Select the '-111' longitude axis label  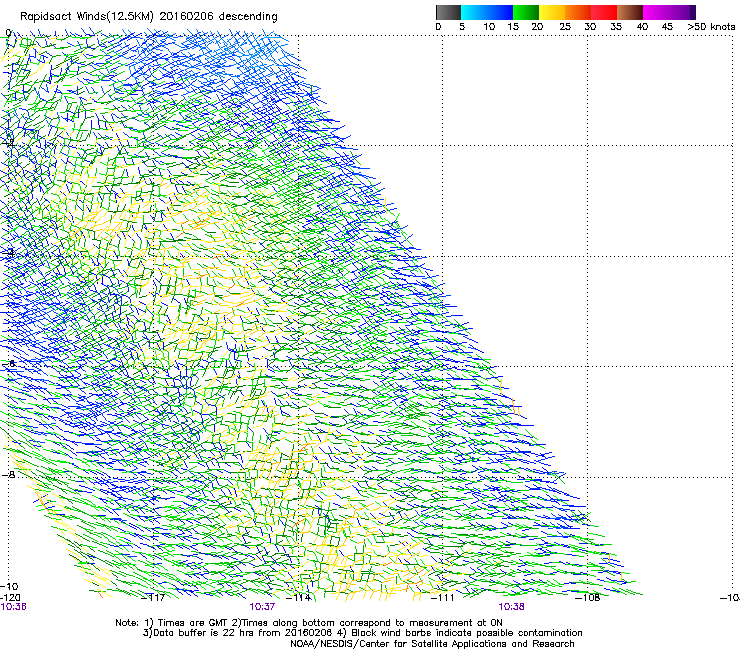(443, 598)
